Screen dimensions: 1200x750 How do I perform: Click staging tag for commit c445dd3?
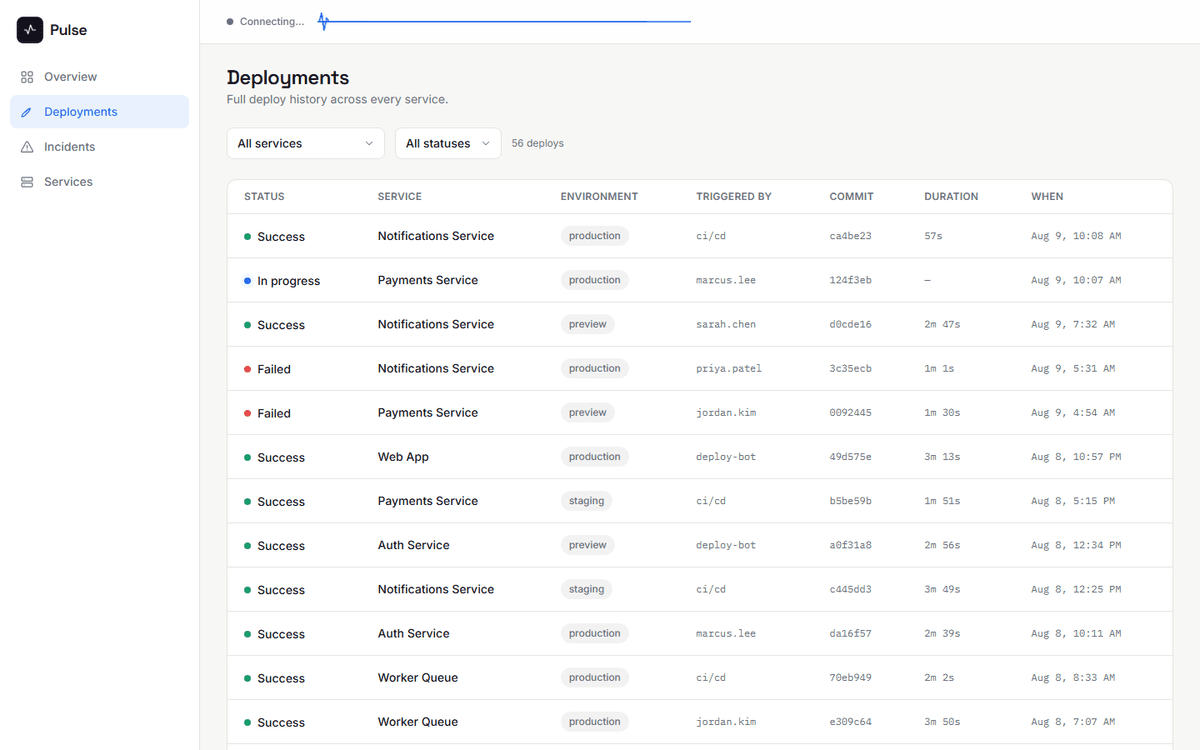587,589
